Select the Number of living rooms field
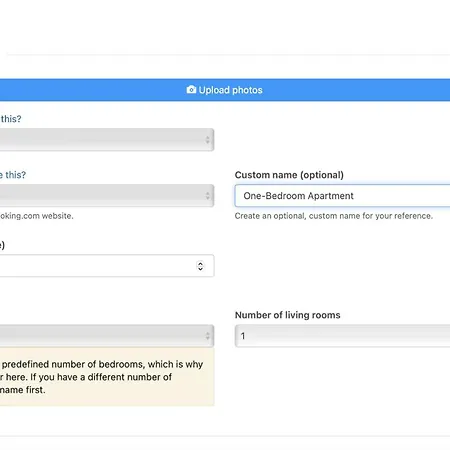This screenshot has height=450, width=450. (x=342, y=336)
